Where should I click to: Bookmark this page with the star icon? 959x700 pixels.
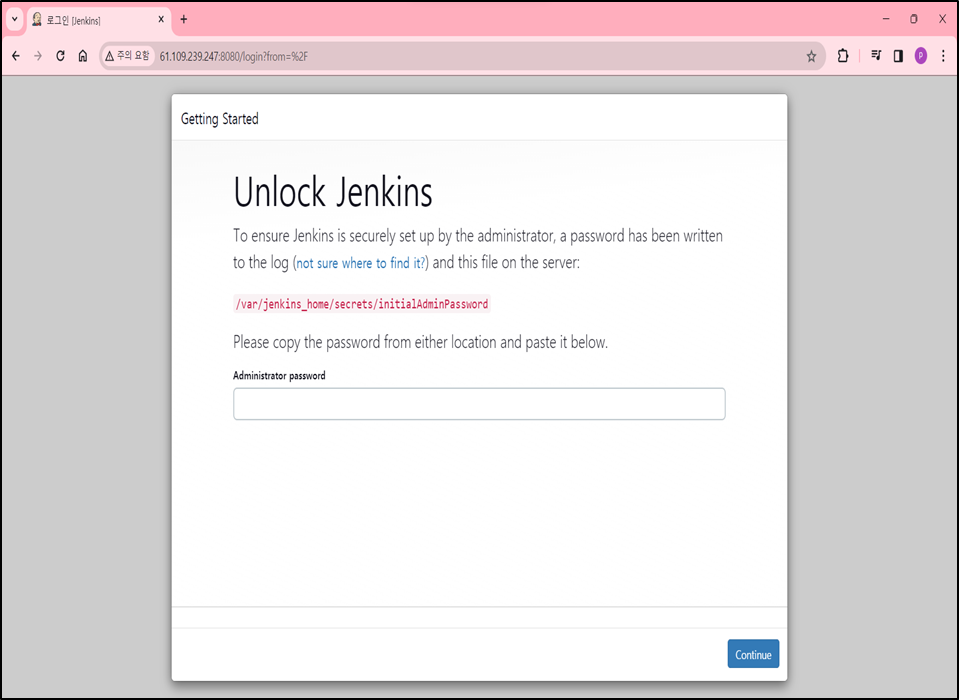tap(811, 56)
